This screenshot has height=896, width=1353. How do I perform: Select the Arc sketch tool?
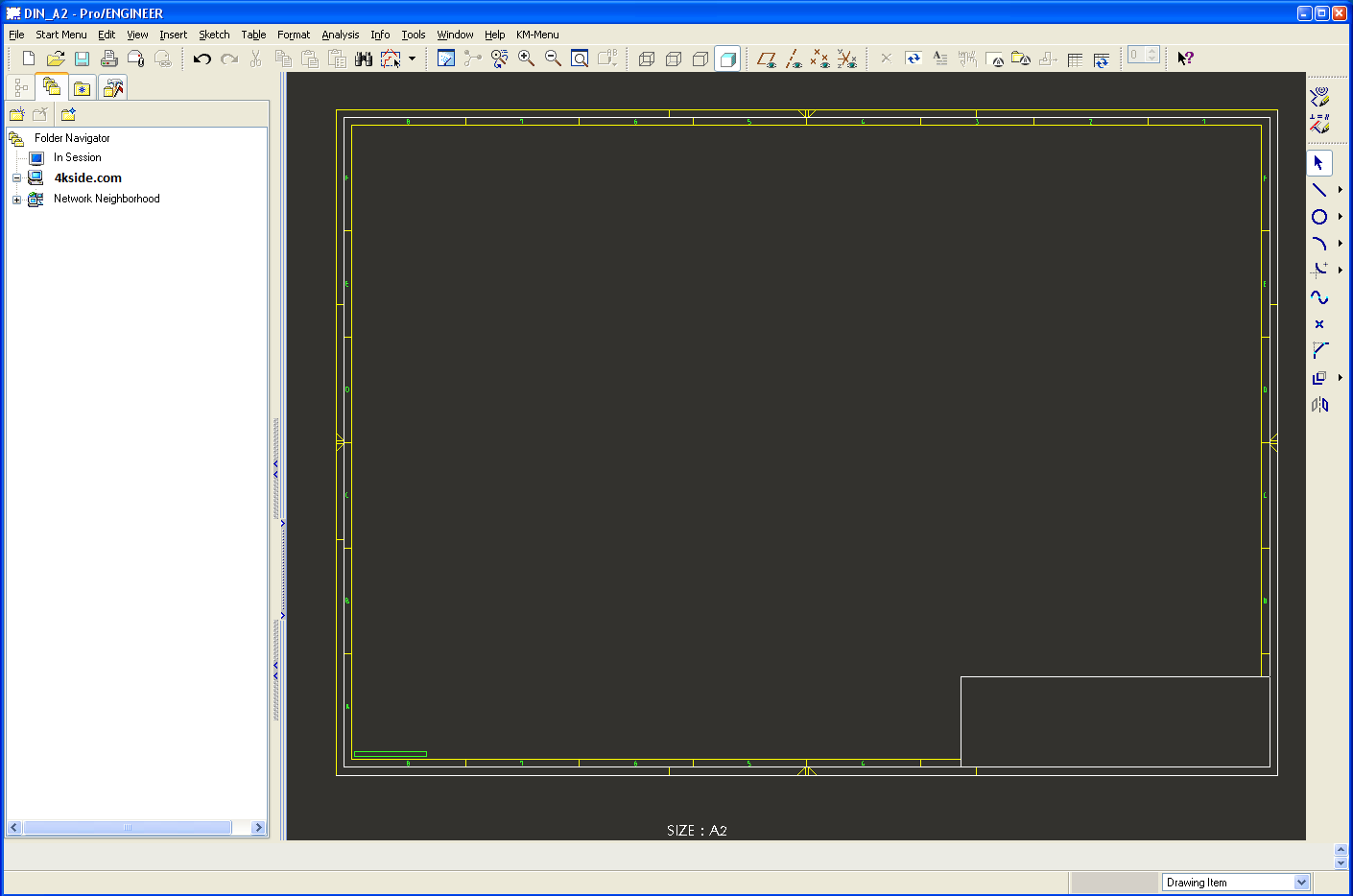point(1319,244)
